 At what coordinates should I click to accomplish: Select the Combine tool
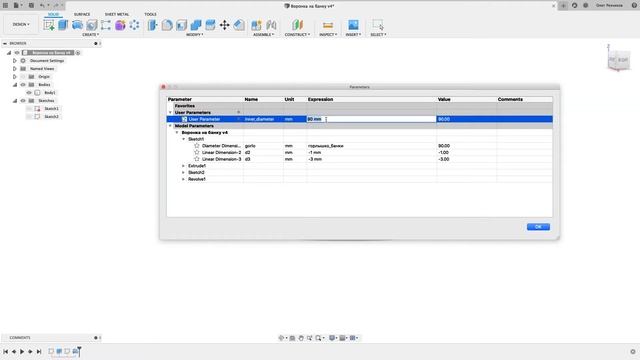click(196, 25)
